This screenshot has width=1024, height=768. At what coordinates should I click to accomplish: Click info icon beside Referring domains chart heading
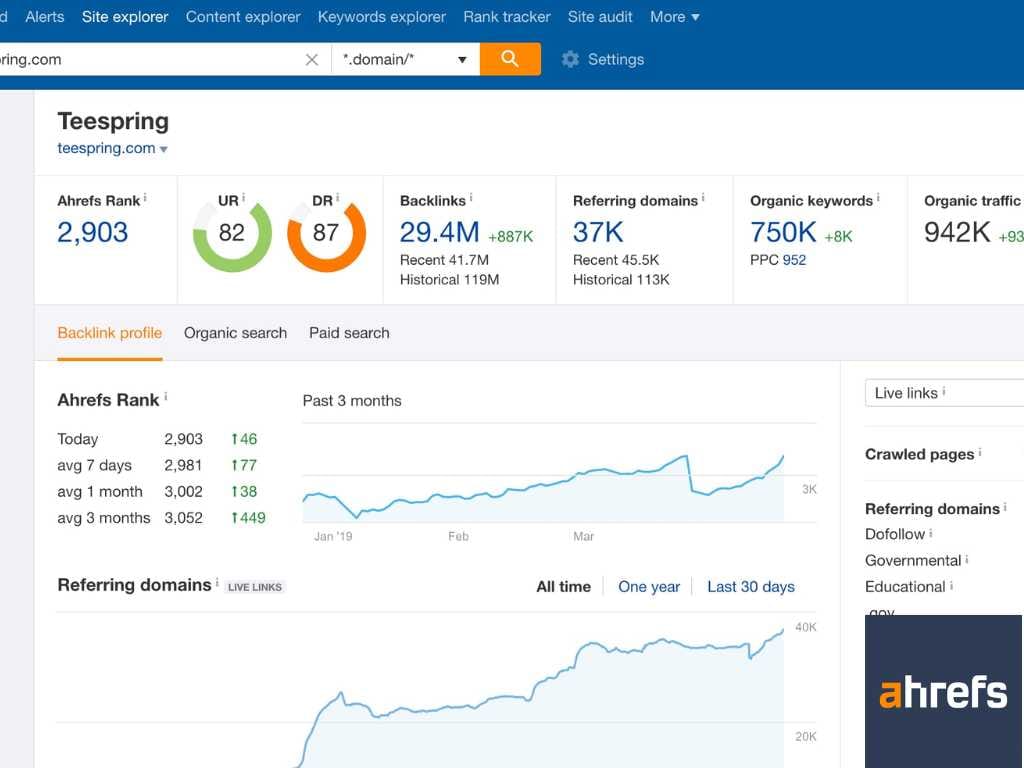point(217,581)
